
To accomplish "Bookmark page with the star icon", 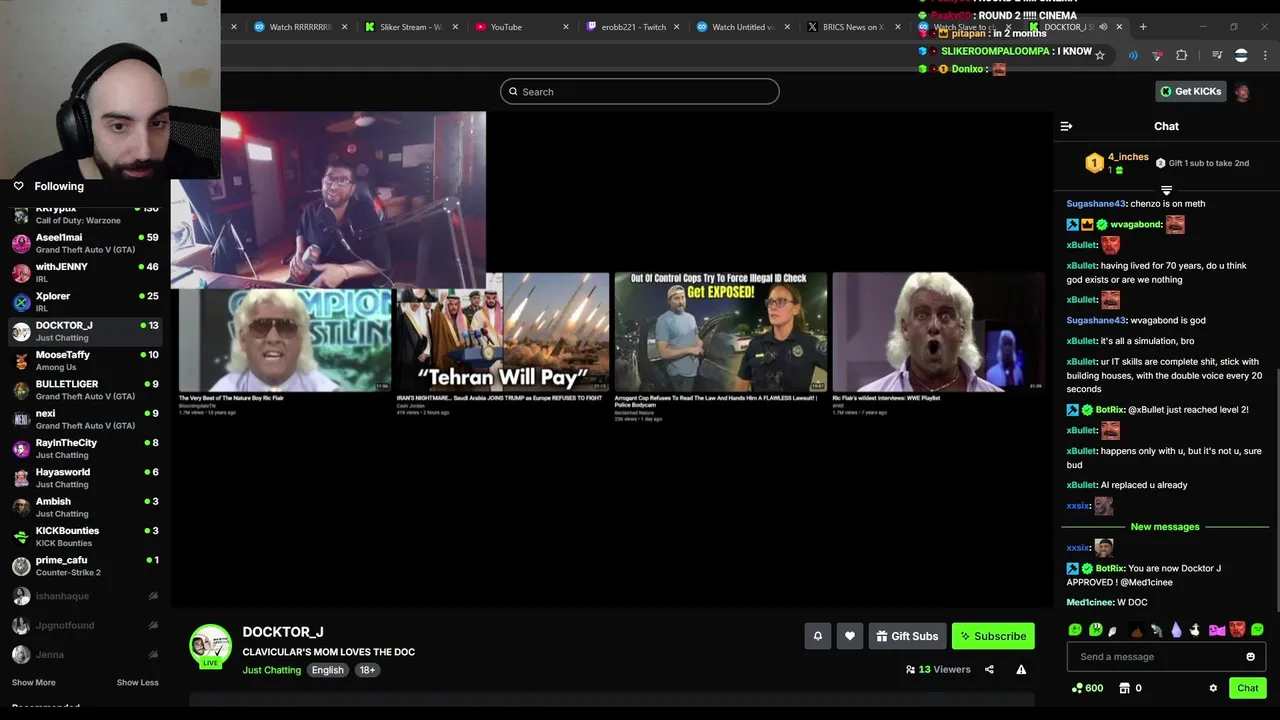I will coord(1100,55).
